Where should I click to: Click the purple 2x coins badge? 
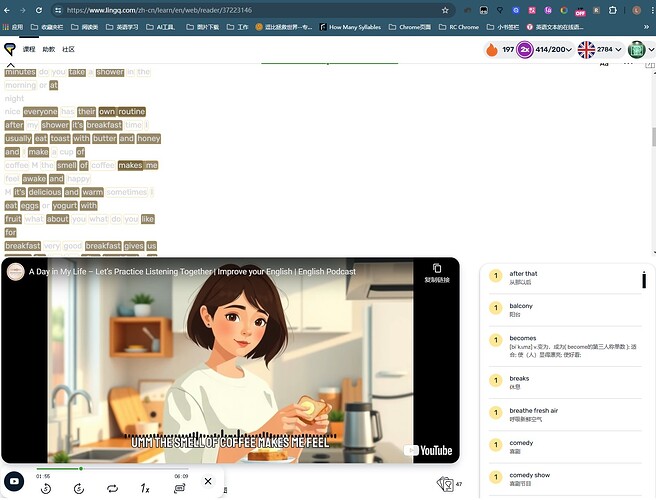click(525, 50)
